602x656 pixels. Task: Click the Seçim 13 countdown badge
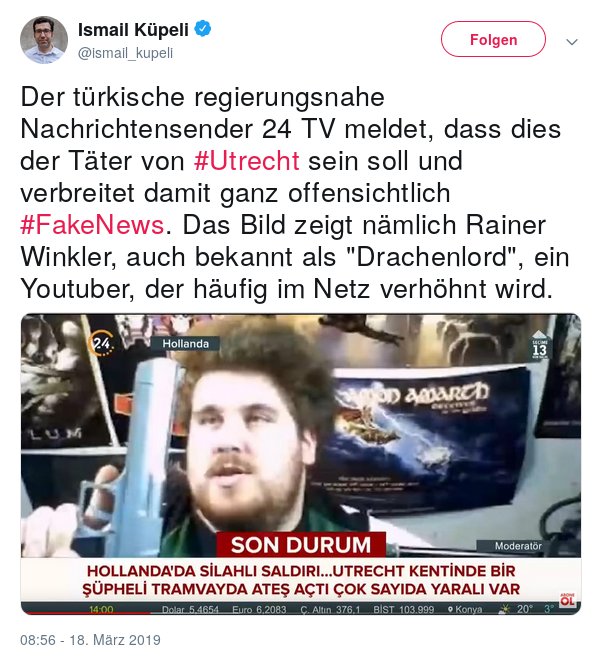click(540, 346)
